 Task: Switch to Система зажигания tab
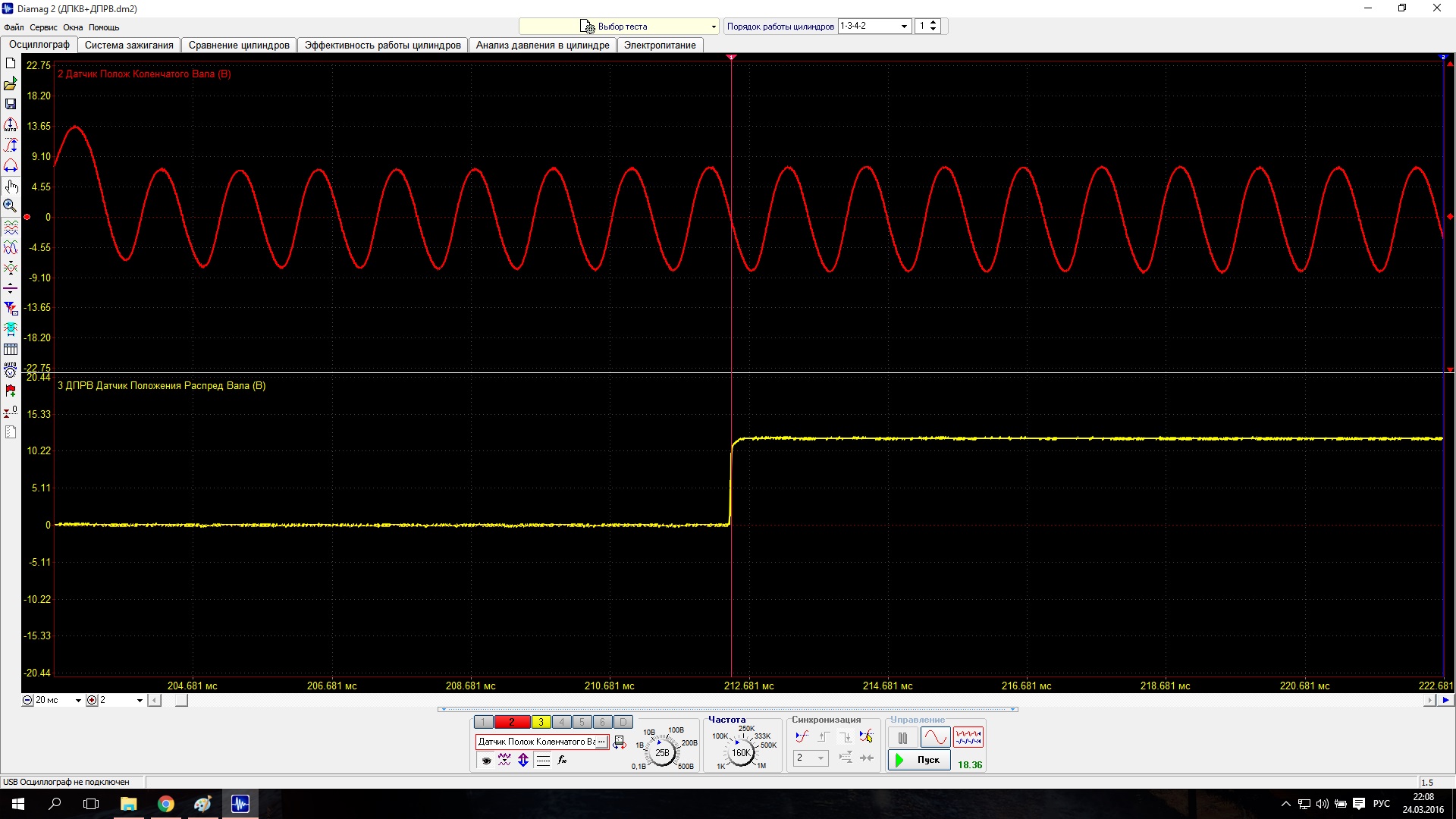[x=129, y=45]
